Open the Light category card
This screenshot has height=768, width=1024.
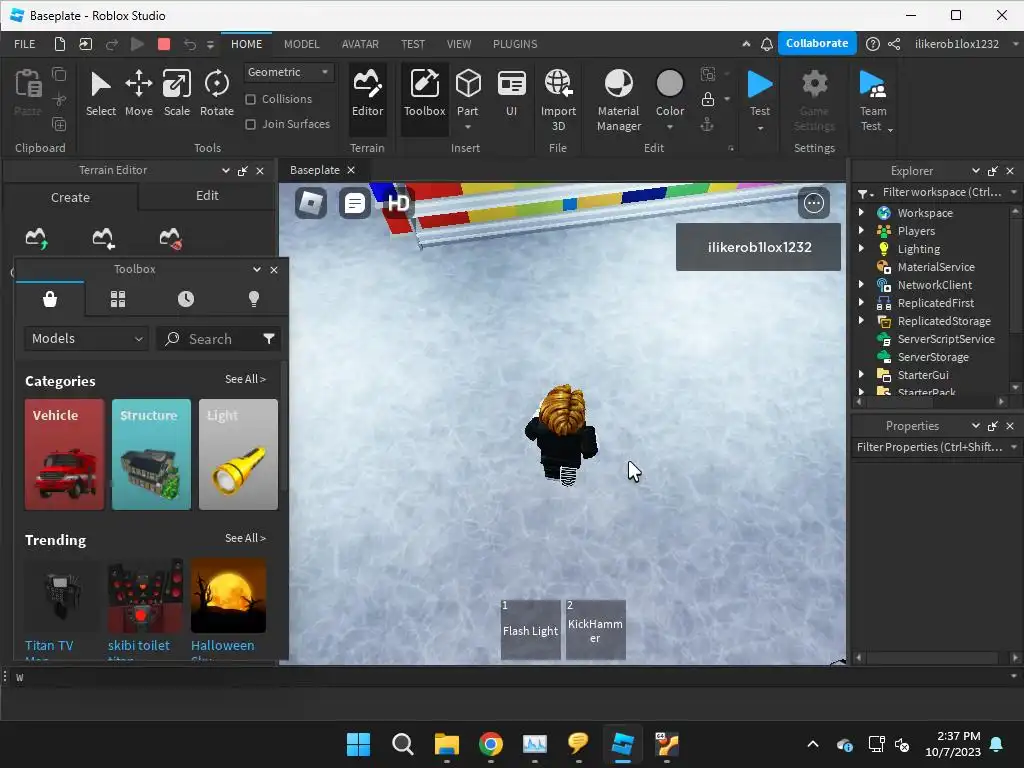click(x=238, y=455)
